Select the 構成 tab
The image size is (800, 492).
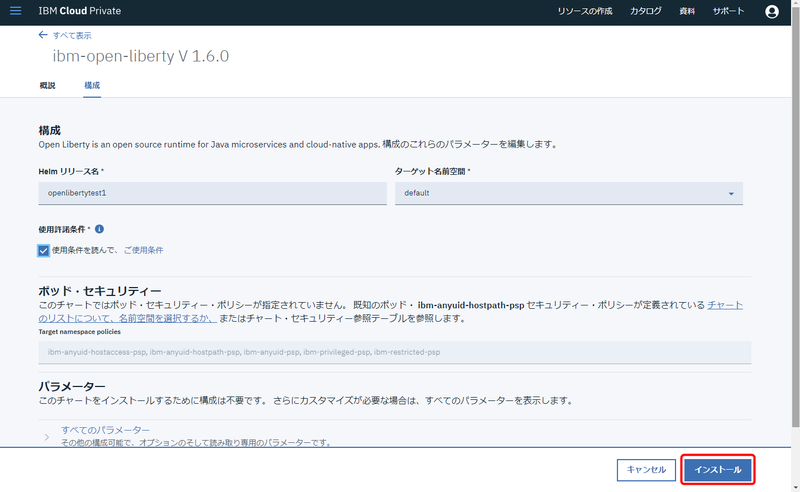coord(92,85)
